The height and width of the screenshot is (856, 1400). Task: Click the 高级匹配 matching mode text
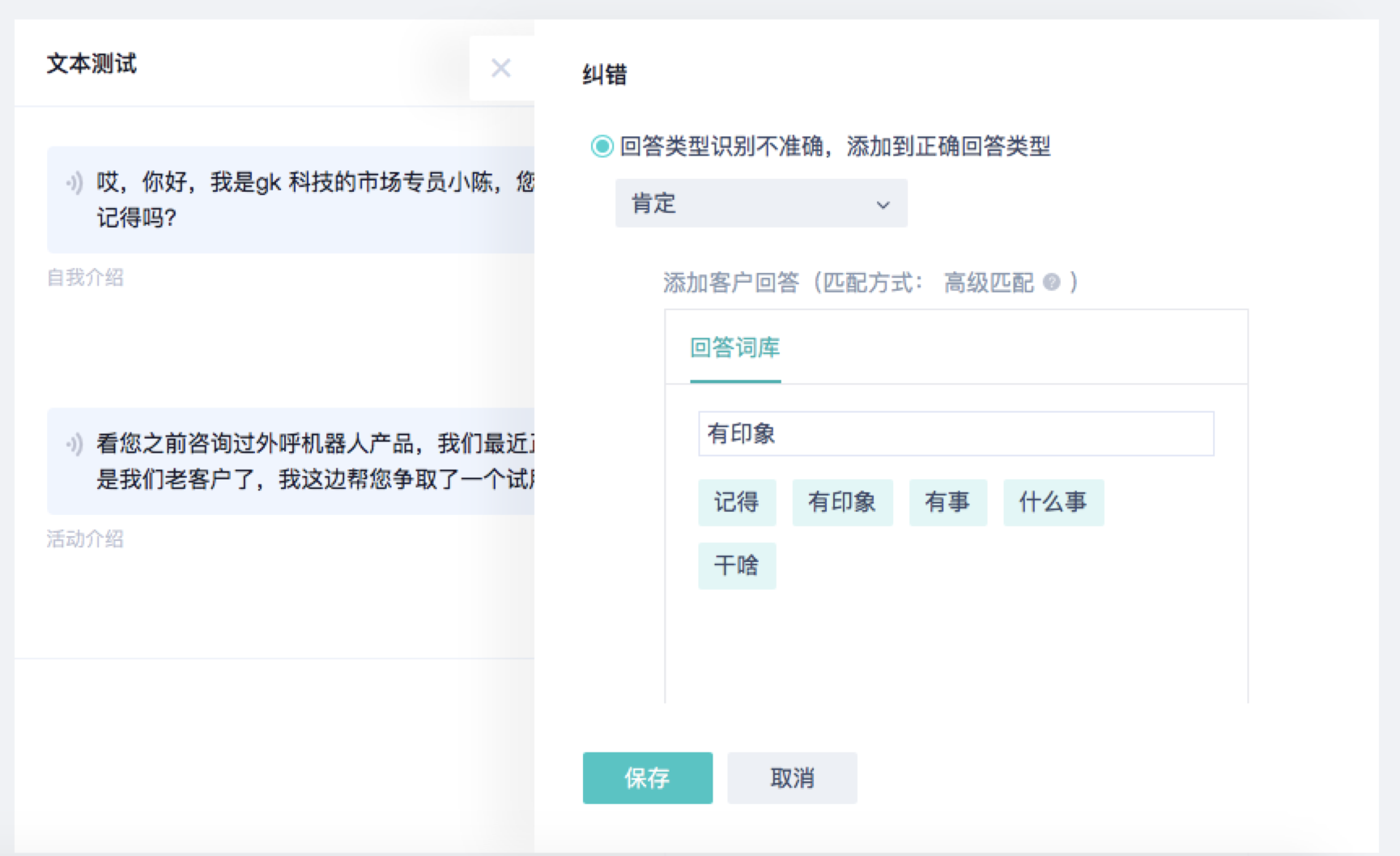[988, 283]
